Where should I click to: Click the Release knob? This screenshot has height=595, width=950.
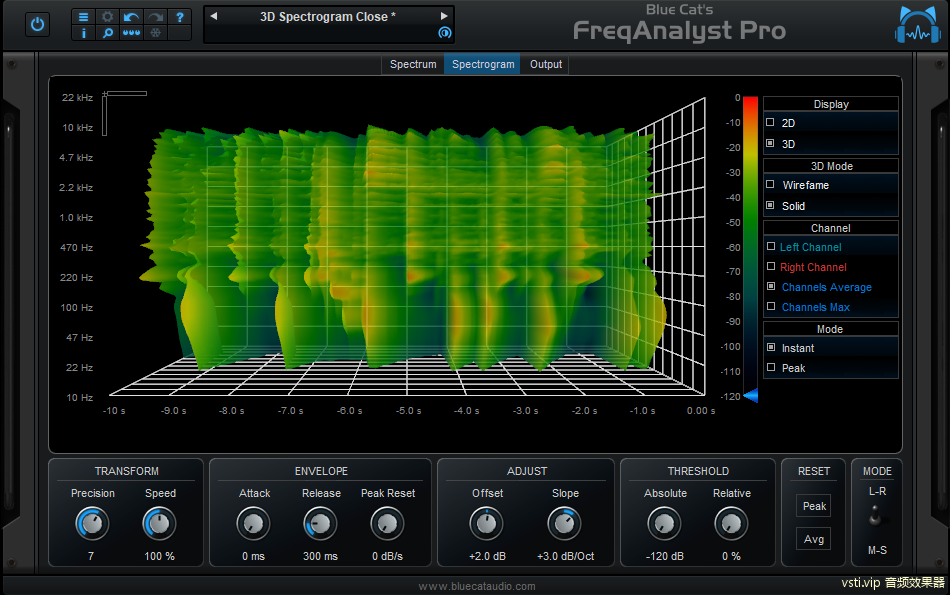coord(320,524)
